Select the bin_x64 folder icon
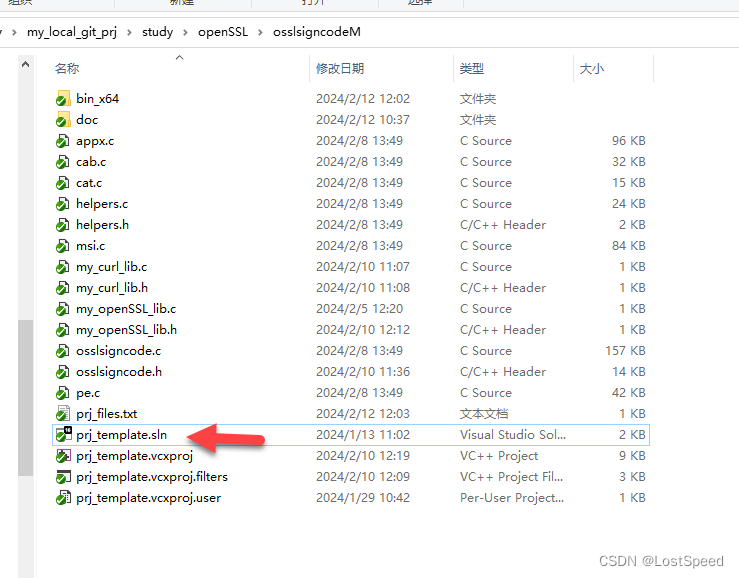This screenshot has height=578, width=739. pos(63,99)
